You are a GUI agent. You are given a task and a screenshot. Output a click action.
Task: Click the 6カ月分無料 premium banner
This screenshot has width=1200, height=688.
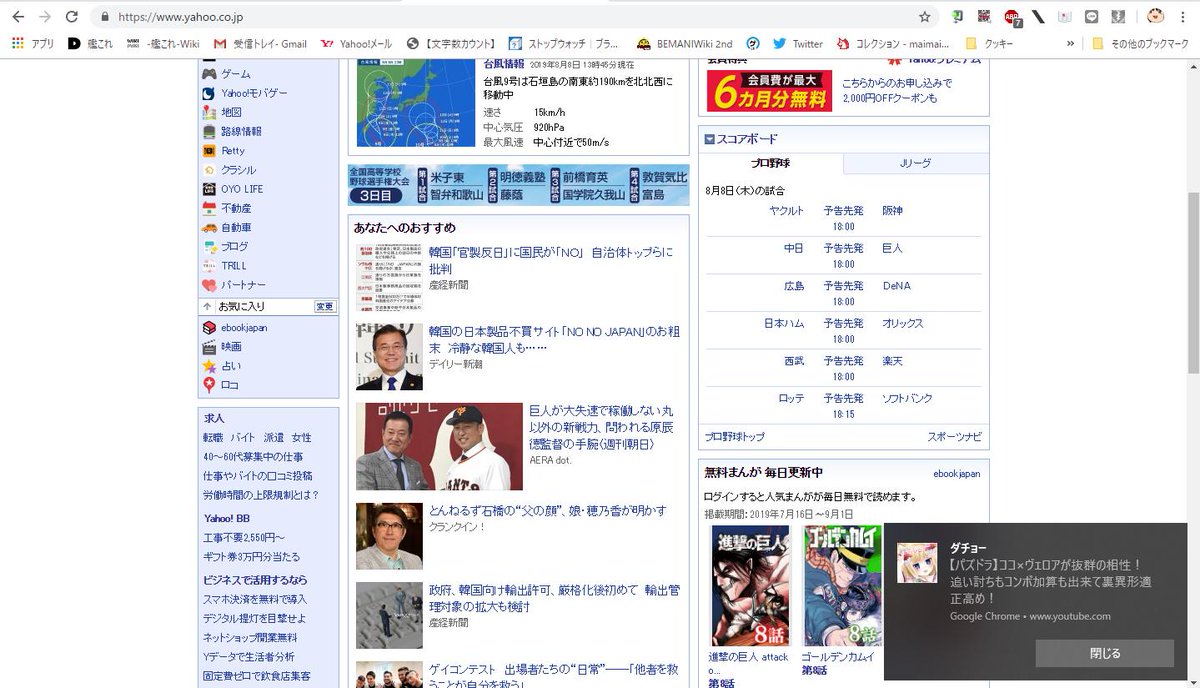pos(769,91)
